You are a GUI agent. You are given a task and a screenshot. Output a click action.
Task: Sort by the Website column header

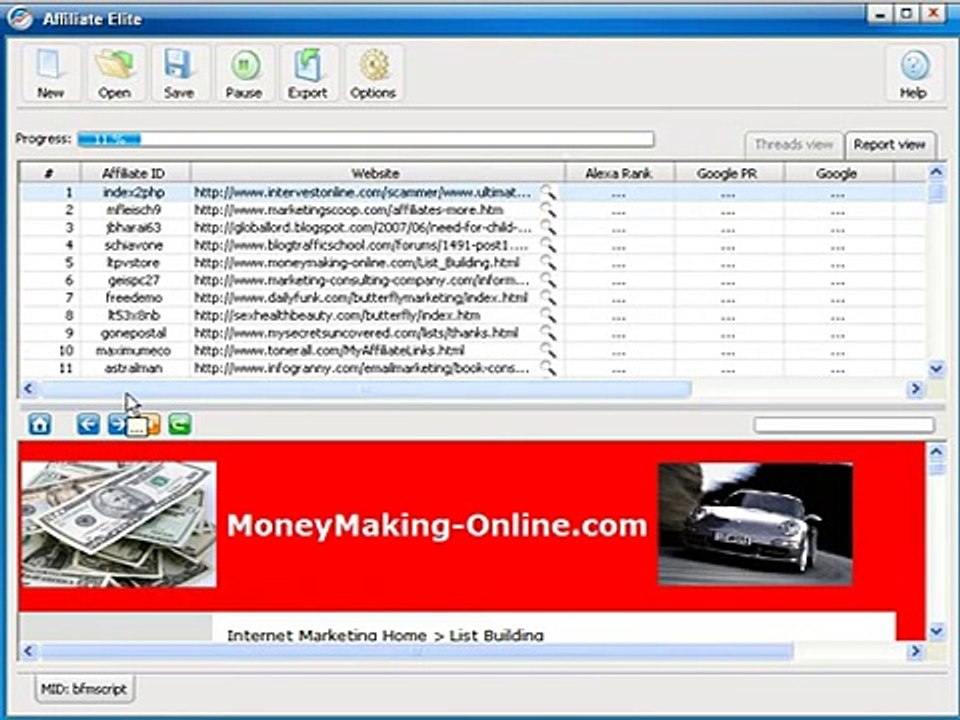376,173
